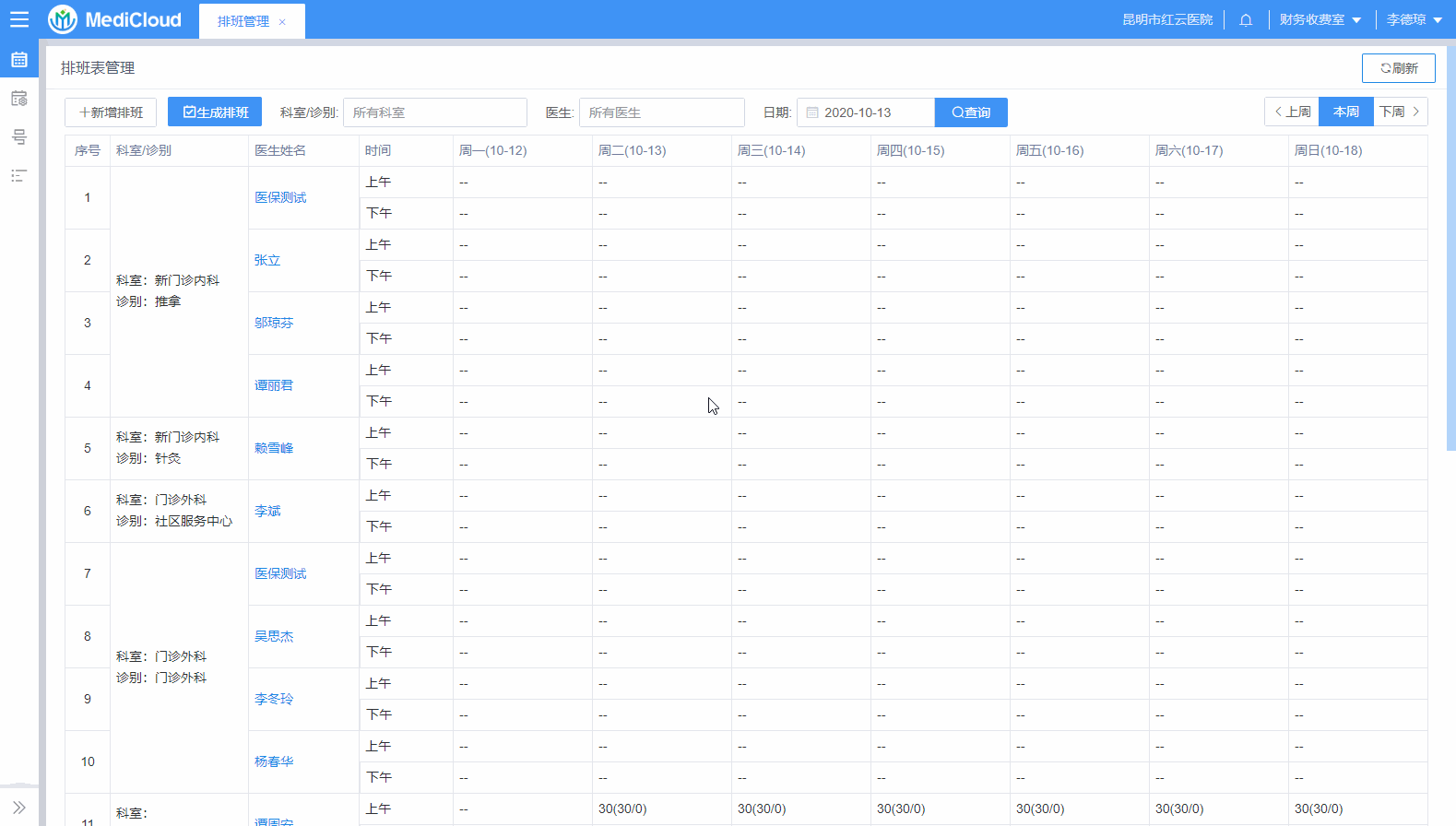Image resolution: width=1456 pixels, height=826 pixels.
Task: Open doctor 张立 link
Action: (267, 260)
